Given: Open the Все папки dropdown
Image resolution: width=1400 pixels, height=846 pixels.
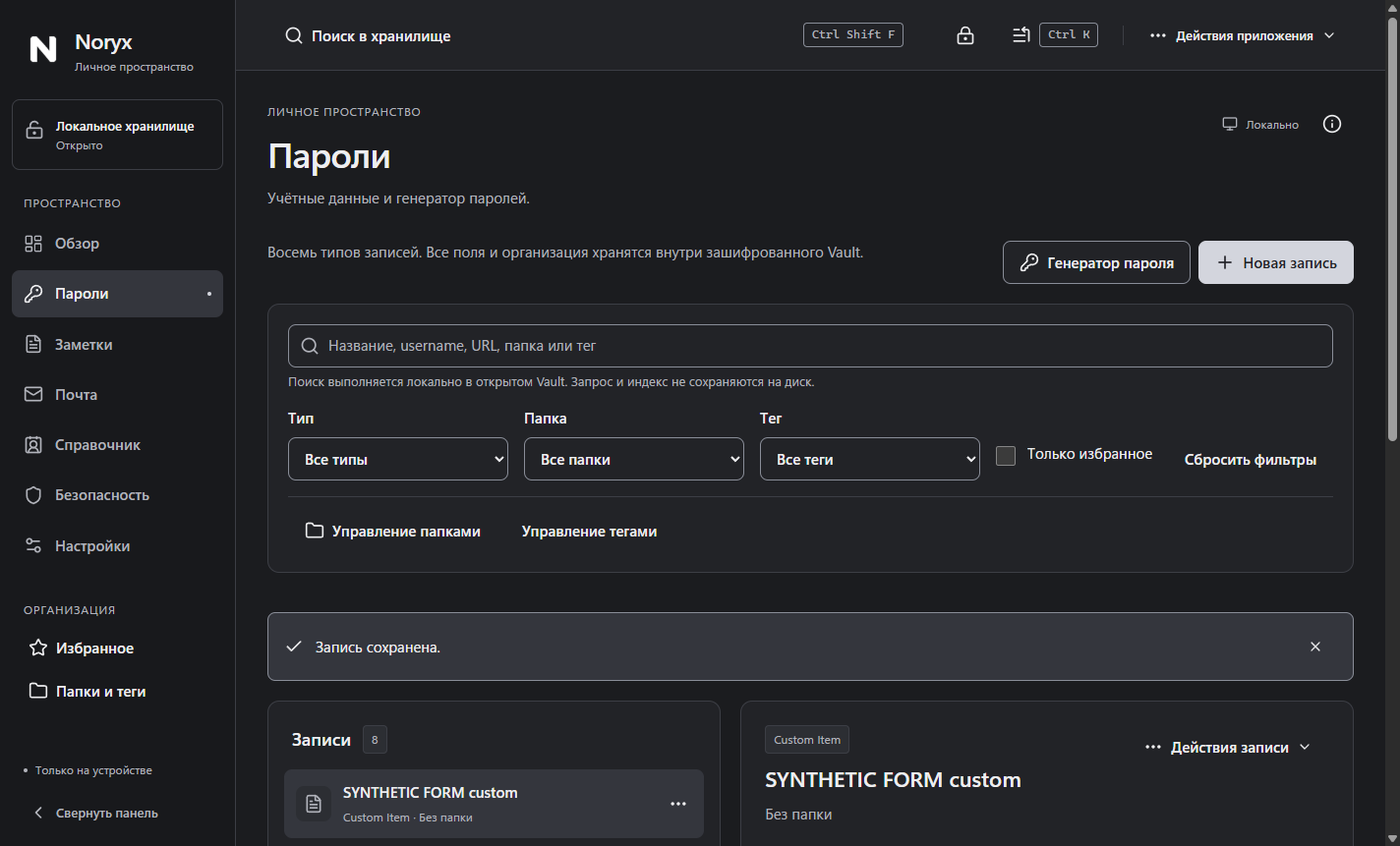Looking at the screenshot, I should click(x=634, y=459).
